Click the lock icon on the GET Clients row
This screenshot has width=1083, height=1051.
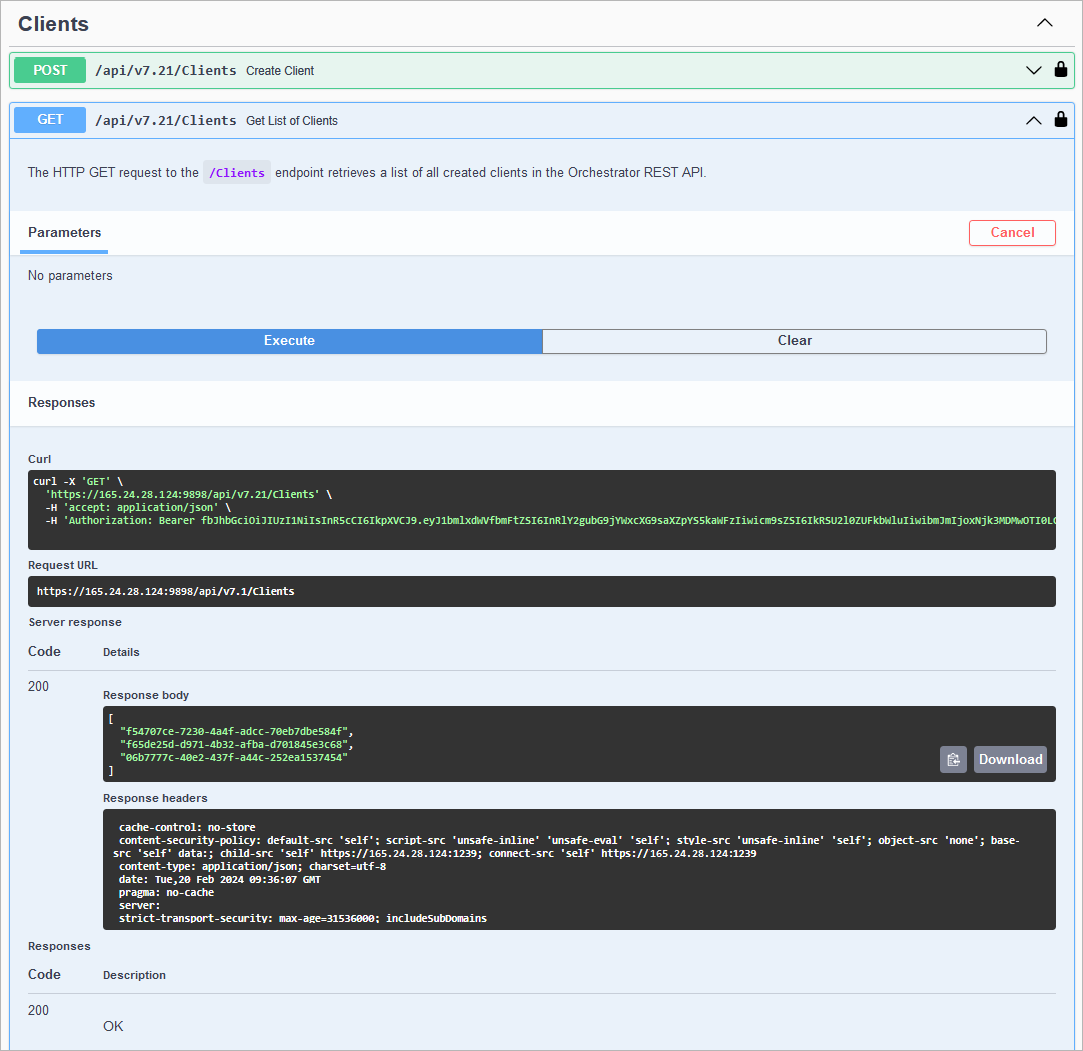point(1061,120)
